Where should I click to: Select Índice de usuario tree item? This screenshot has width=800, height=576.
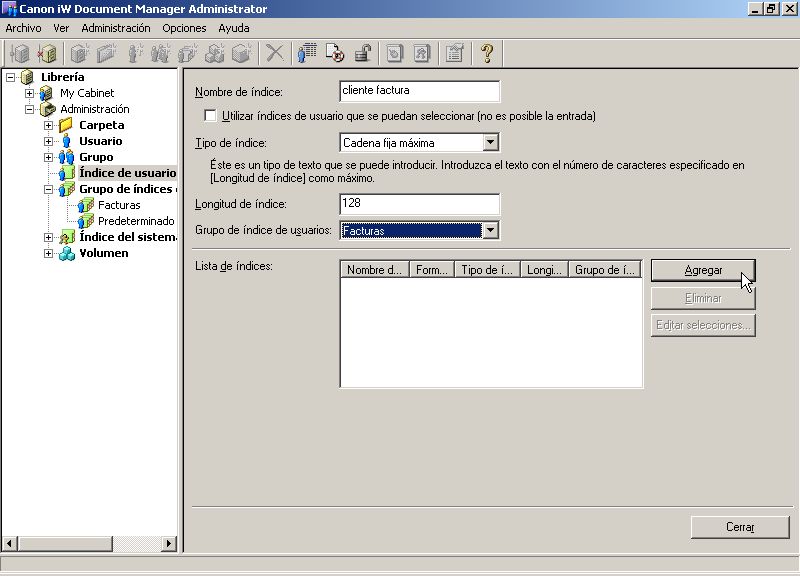(128, 173)
